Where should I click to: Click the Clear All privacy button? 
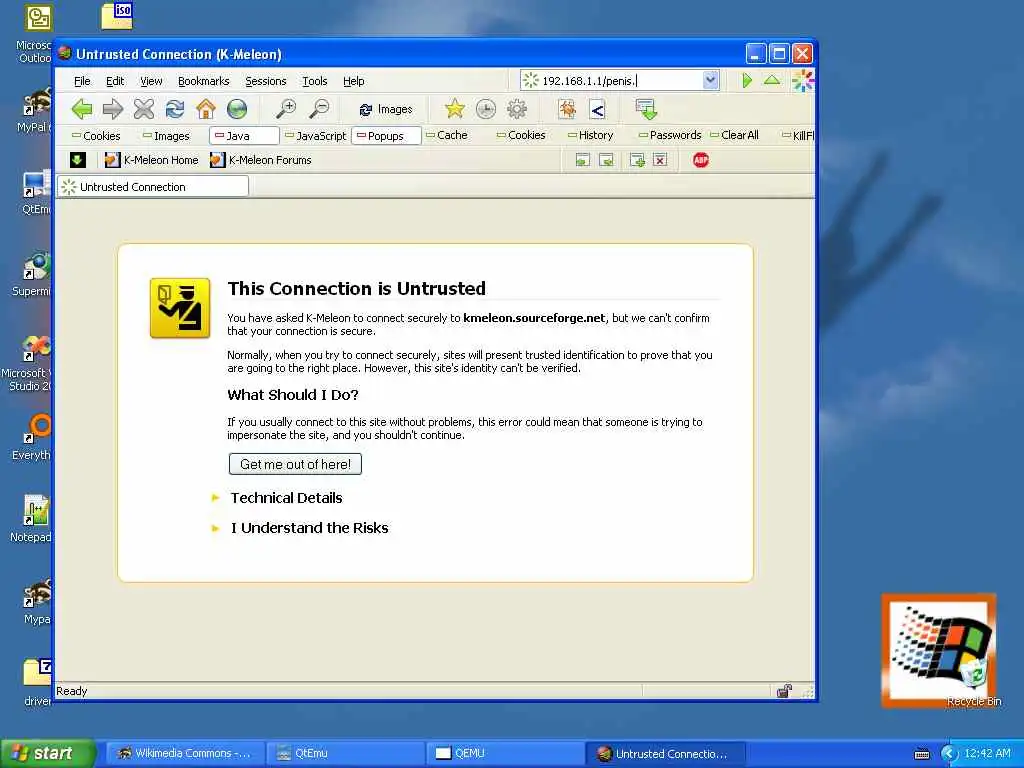734,135
